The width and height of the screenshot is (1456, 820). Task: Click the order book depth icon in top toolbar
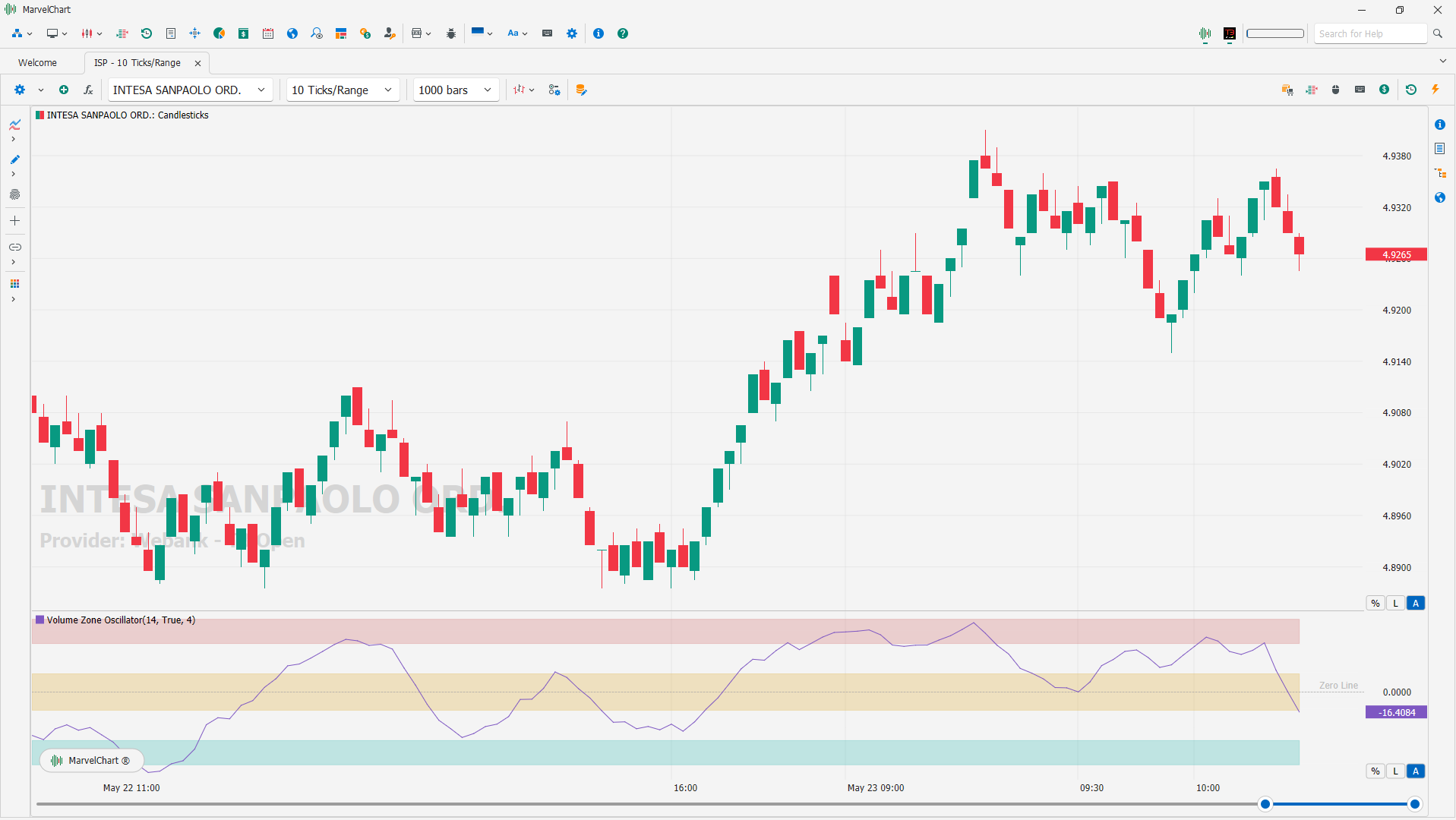122,33
